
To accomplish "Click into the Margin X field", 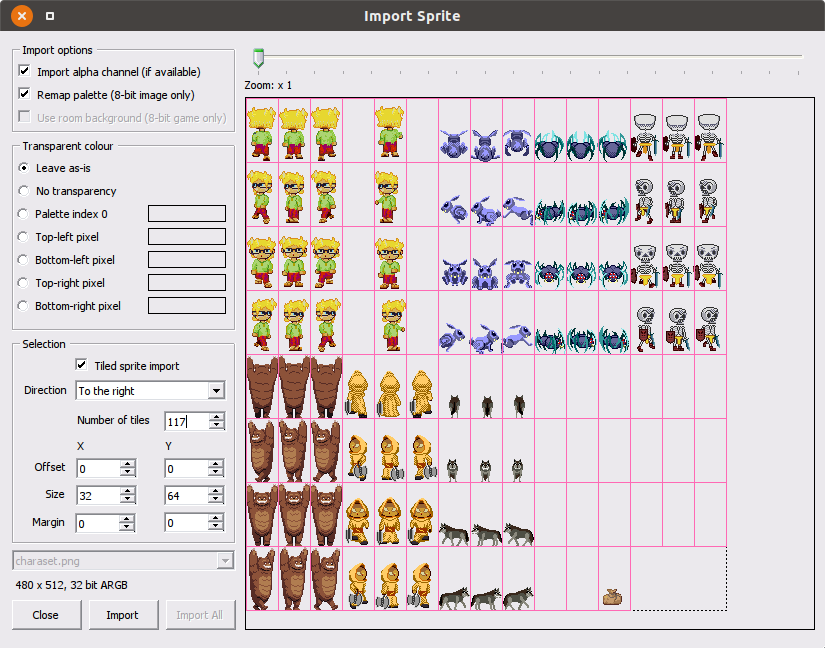I will [x=98, y=523].
